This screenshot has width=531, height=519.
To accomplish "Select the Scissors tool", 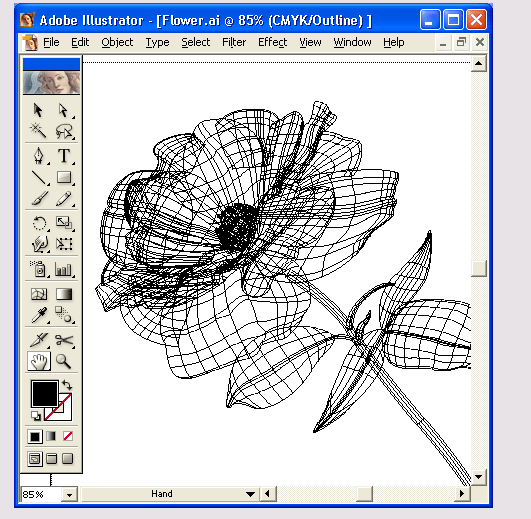I will pyautogui.click(x=64, y=340).
